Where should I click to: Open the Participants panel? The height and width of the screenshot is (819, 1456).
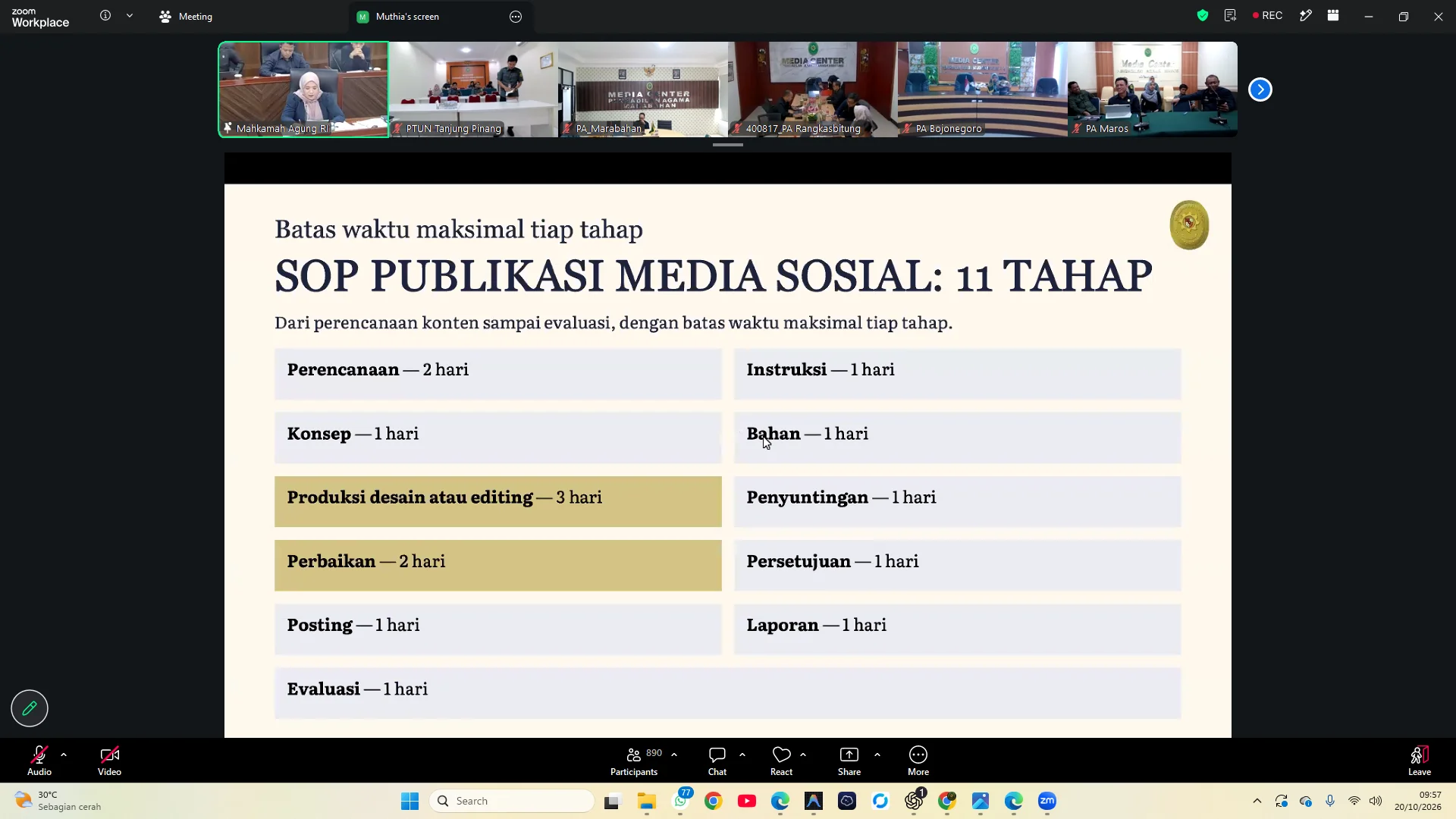635,761
